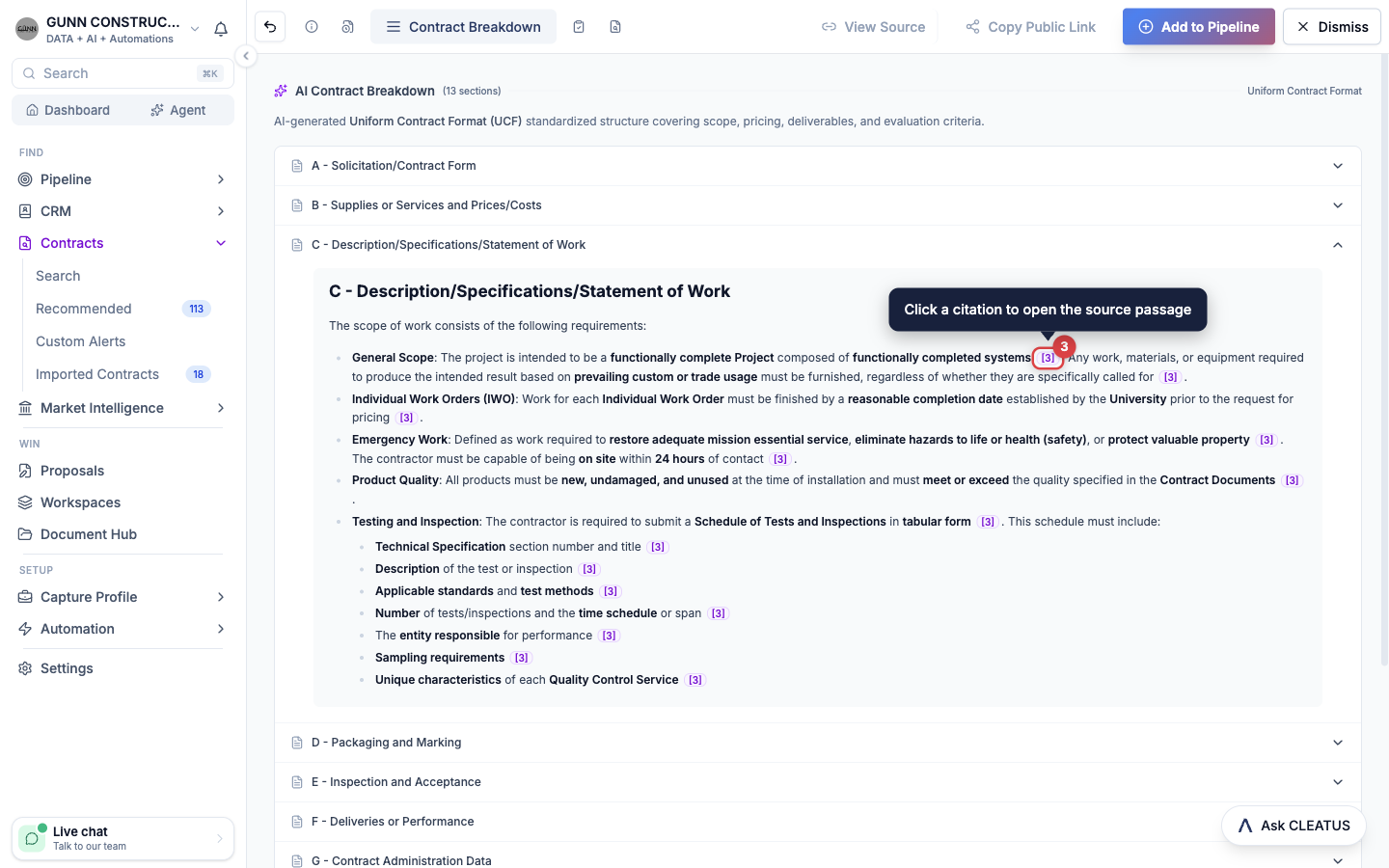The width and height of the screenshot is (1389, 868).
Task: Go to Workspaces in sidebar
Action: pyautogui.click(x=123, y=502)
